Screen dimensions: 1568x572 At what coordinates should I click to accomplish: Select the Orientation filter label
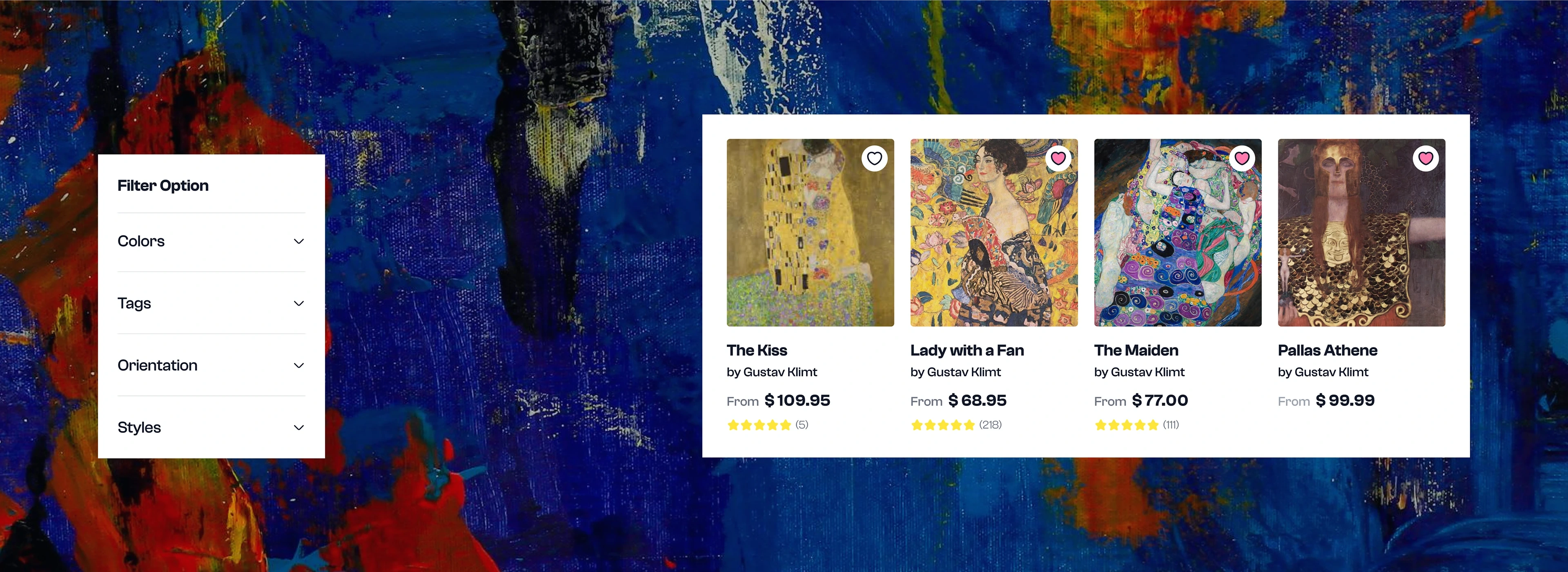click(x=158, y=365)
